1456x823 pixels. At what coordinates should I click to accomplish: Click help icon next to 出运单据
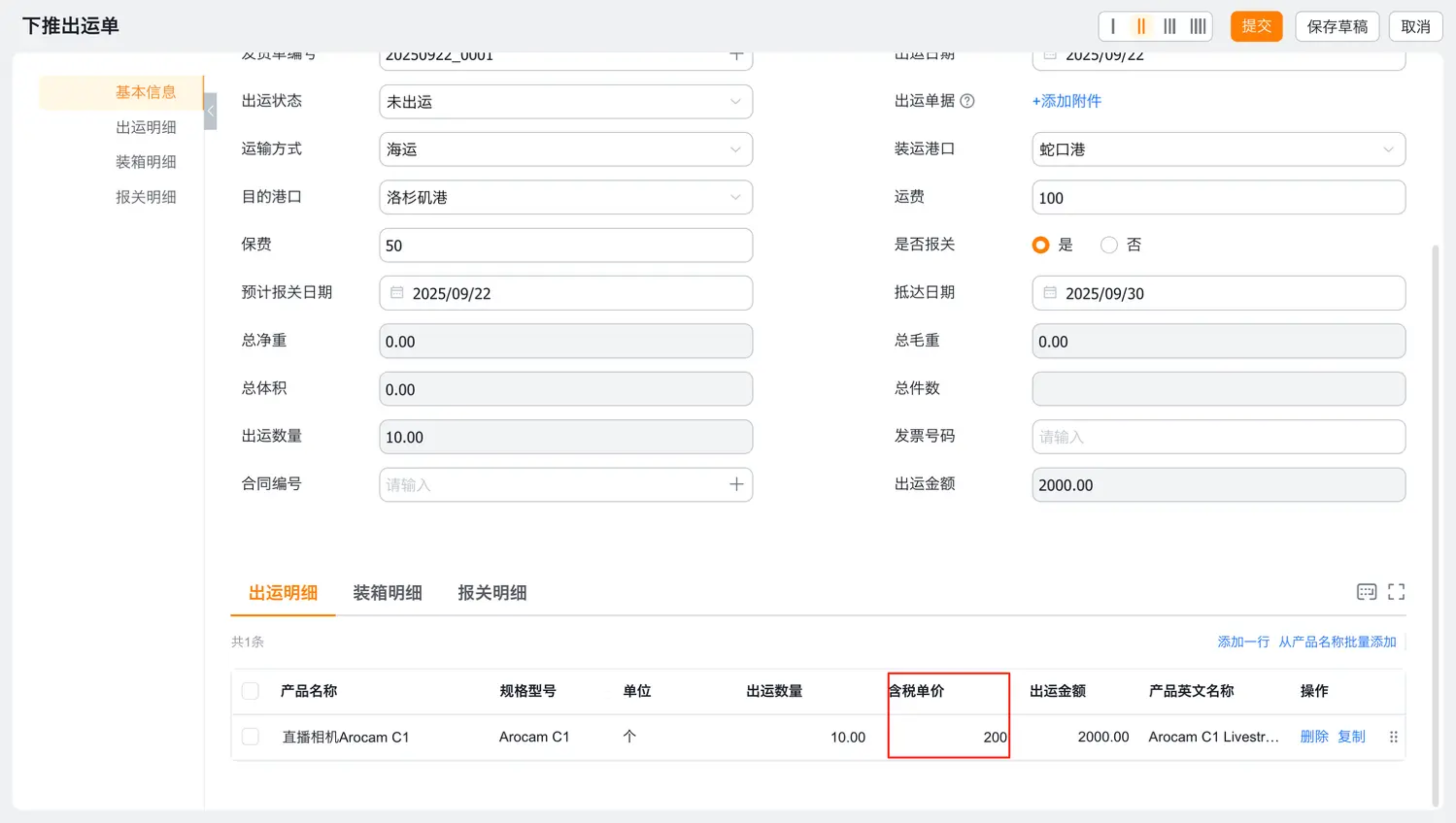click(967, 101)
